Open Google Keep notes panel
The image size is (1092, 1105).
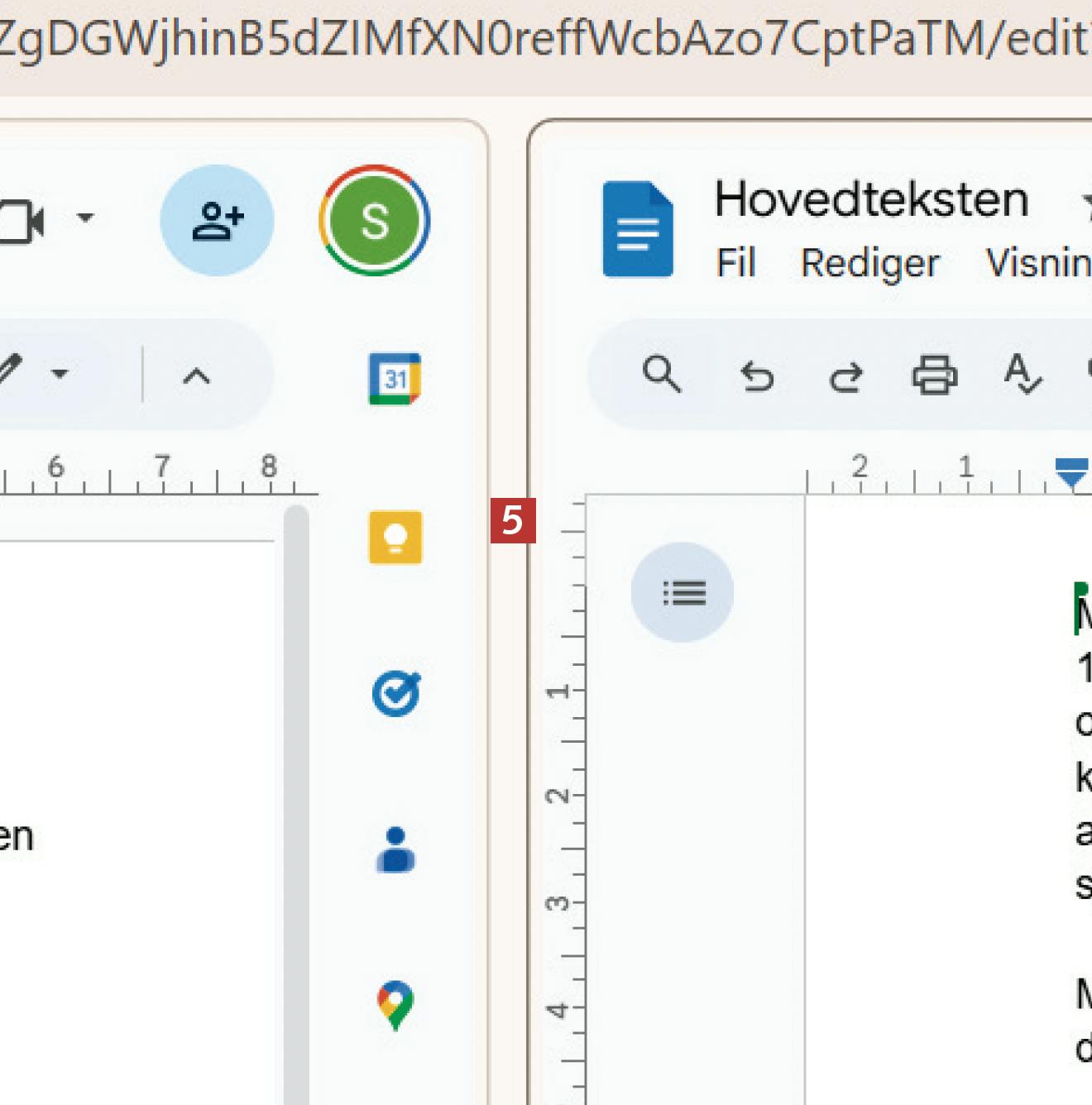[395, 537]
